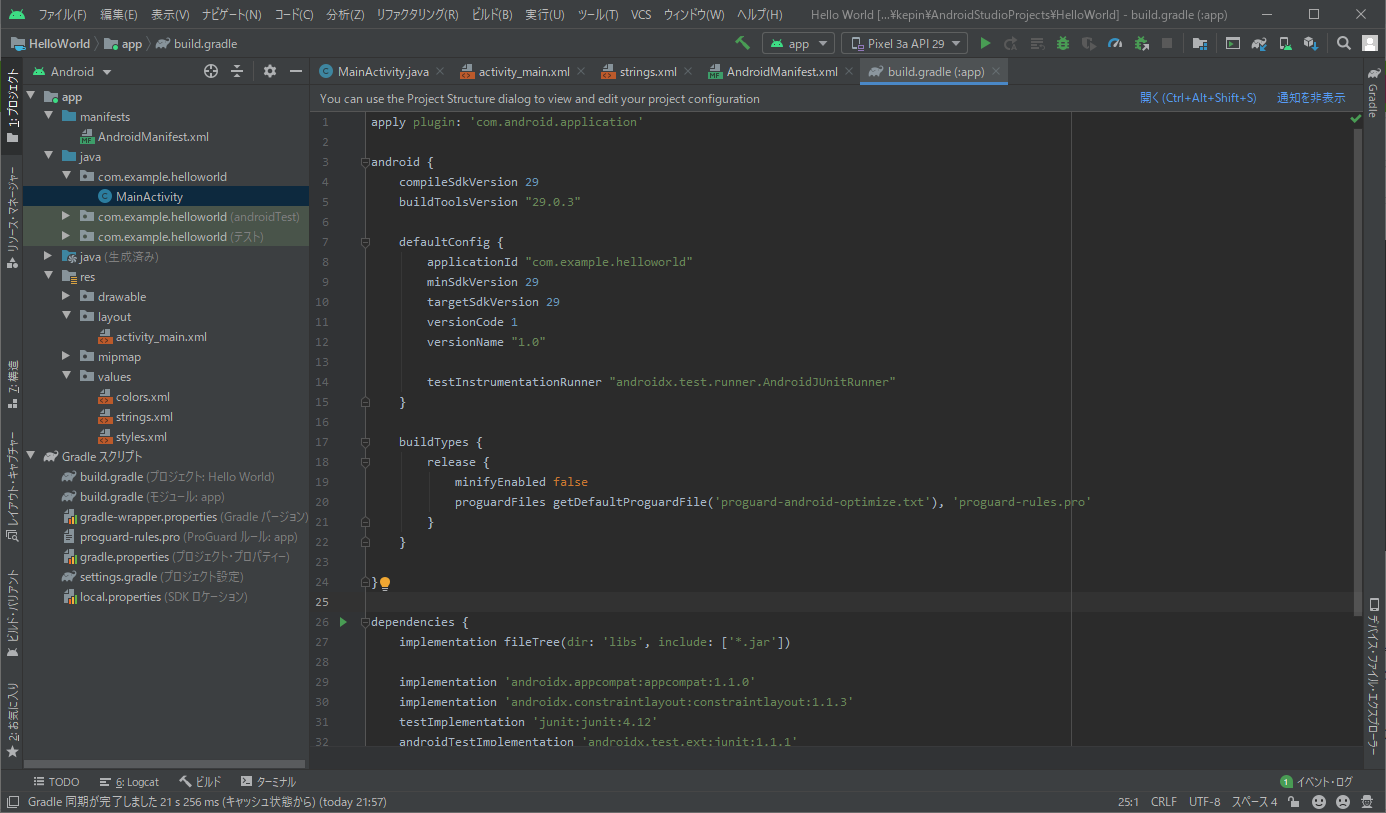Screen dimensions: 1386x813
Task: Open the ターミナル tool window
Action: (268, 782)
